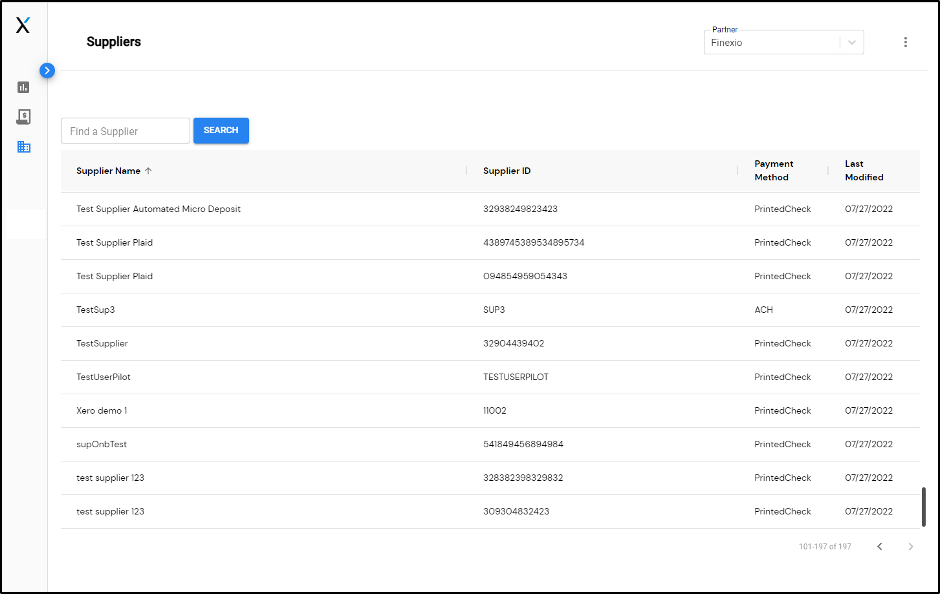Viewport: 940px width, 594px height.
Task: Open the payments sidebar icon
Action: point(23,116)
